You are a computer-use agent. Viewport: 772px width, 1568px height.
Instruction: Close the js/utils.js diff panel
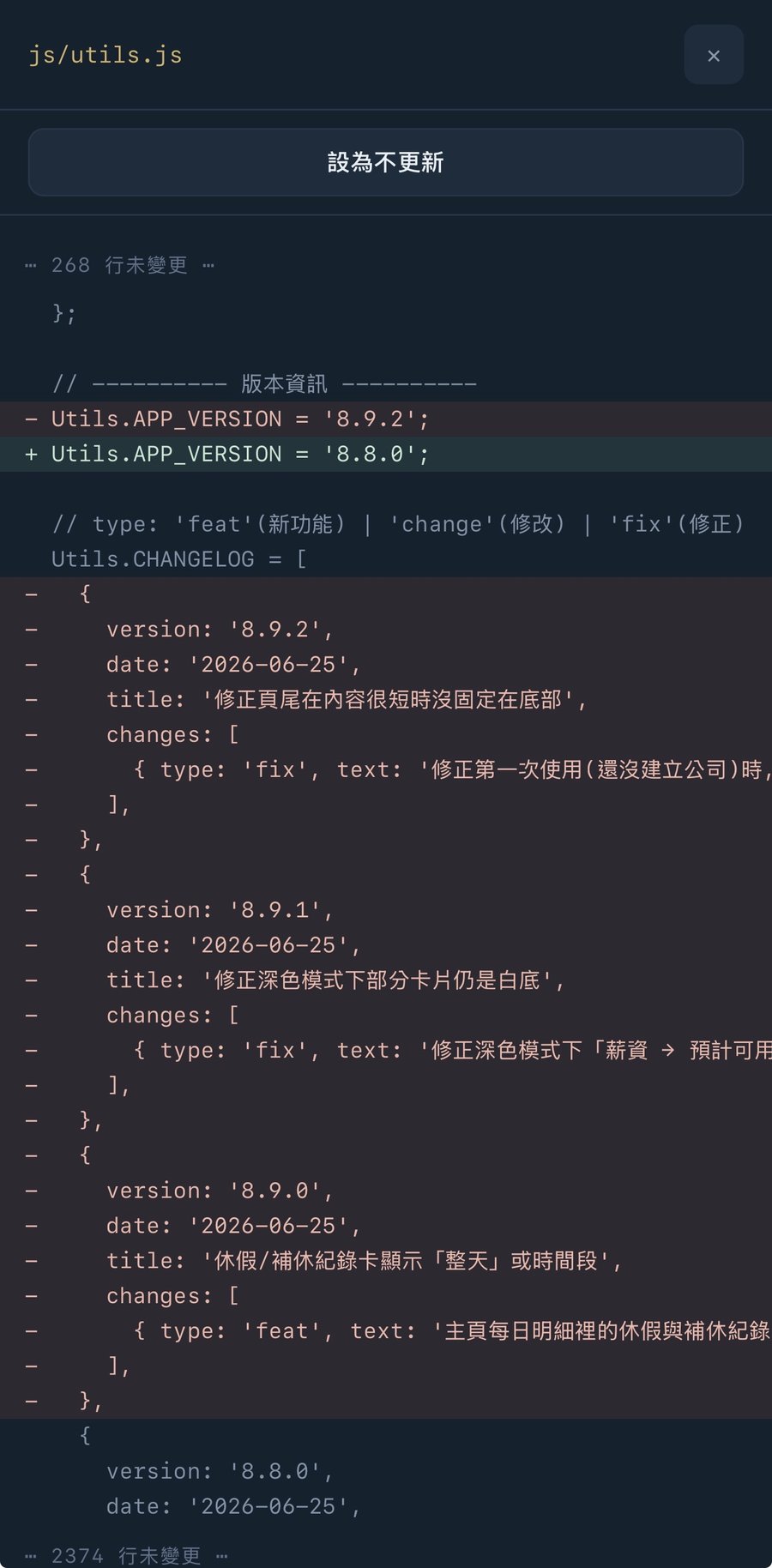click(x=713, y=55)
